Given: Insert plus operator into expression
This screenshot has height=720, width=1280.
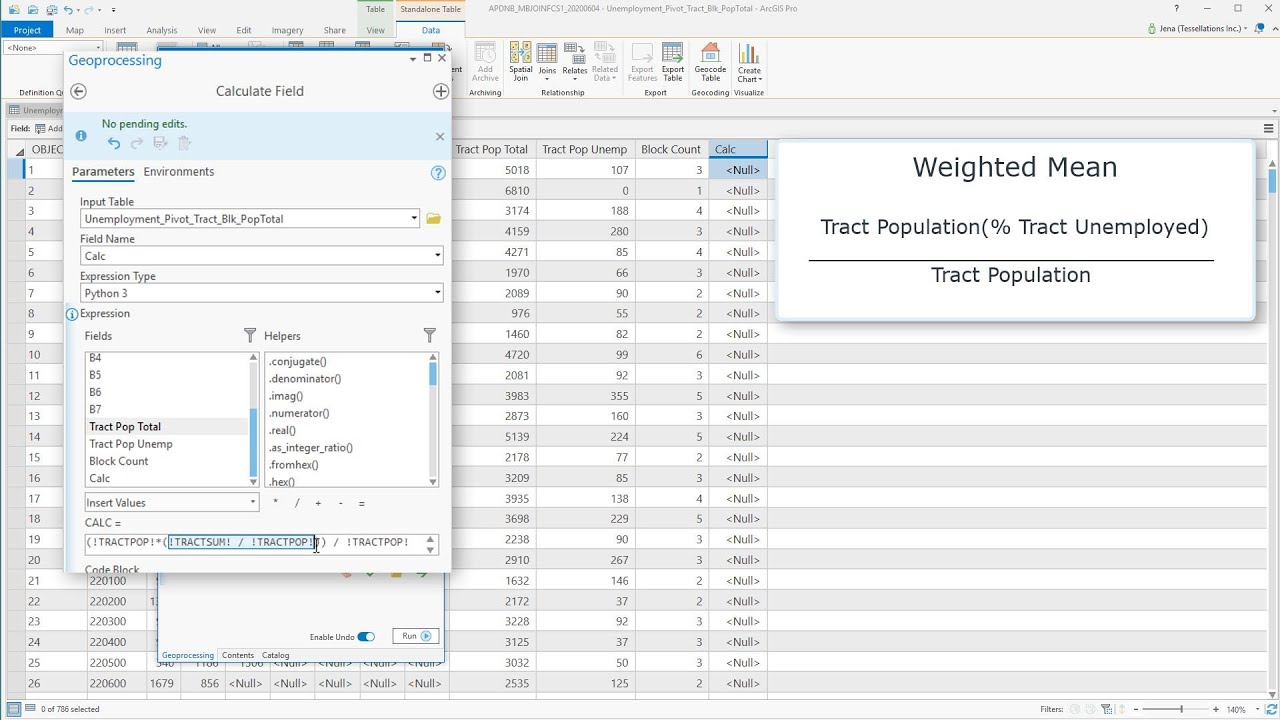Looking at the screenshot, I should (x=318, y=503).
